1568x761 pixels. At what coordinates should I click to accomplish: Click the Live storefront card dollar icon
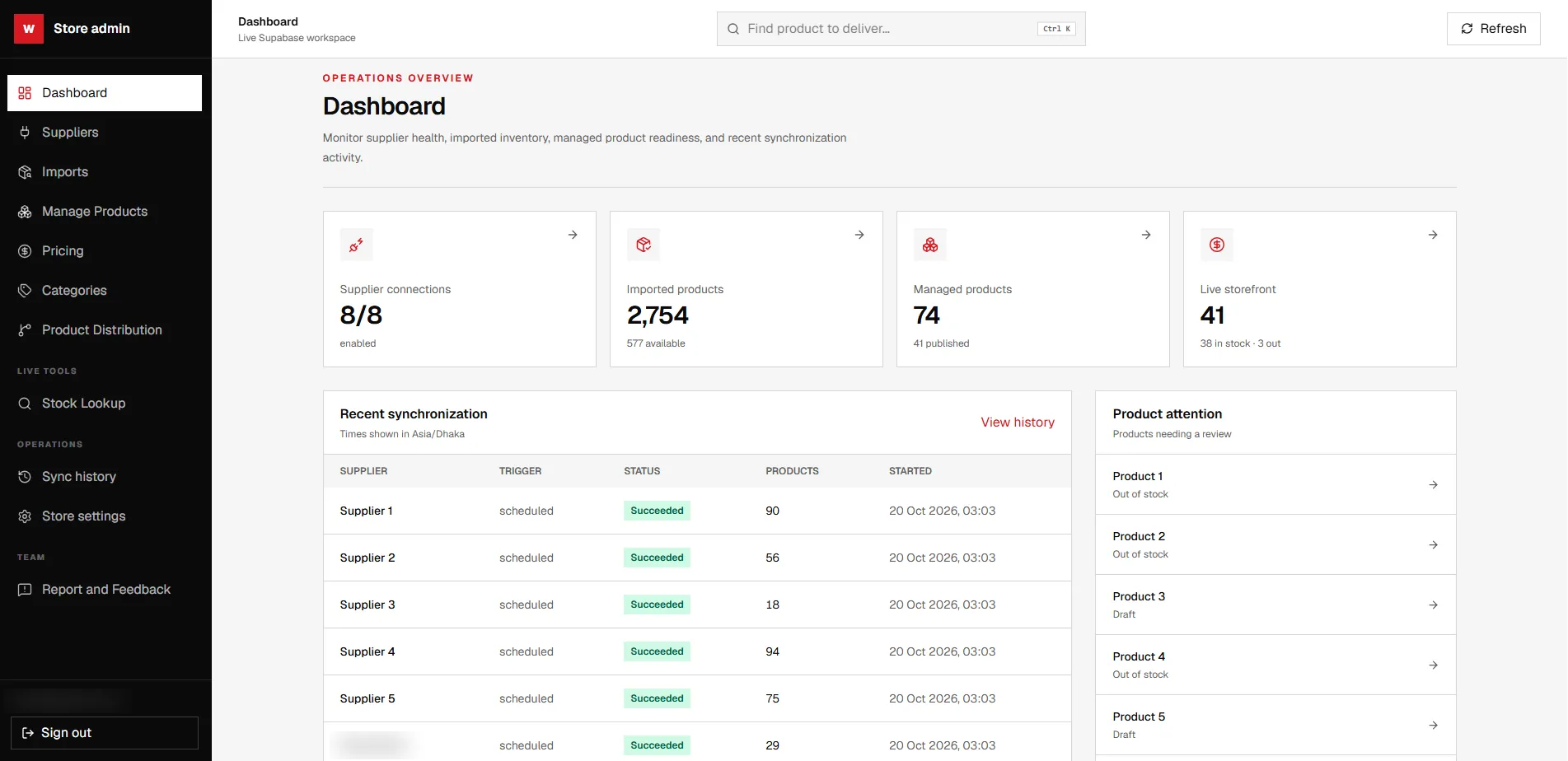coord(1217,245)
